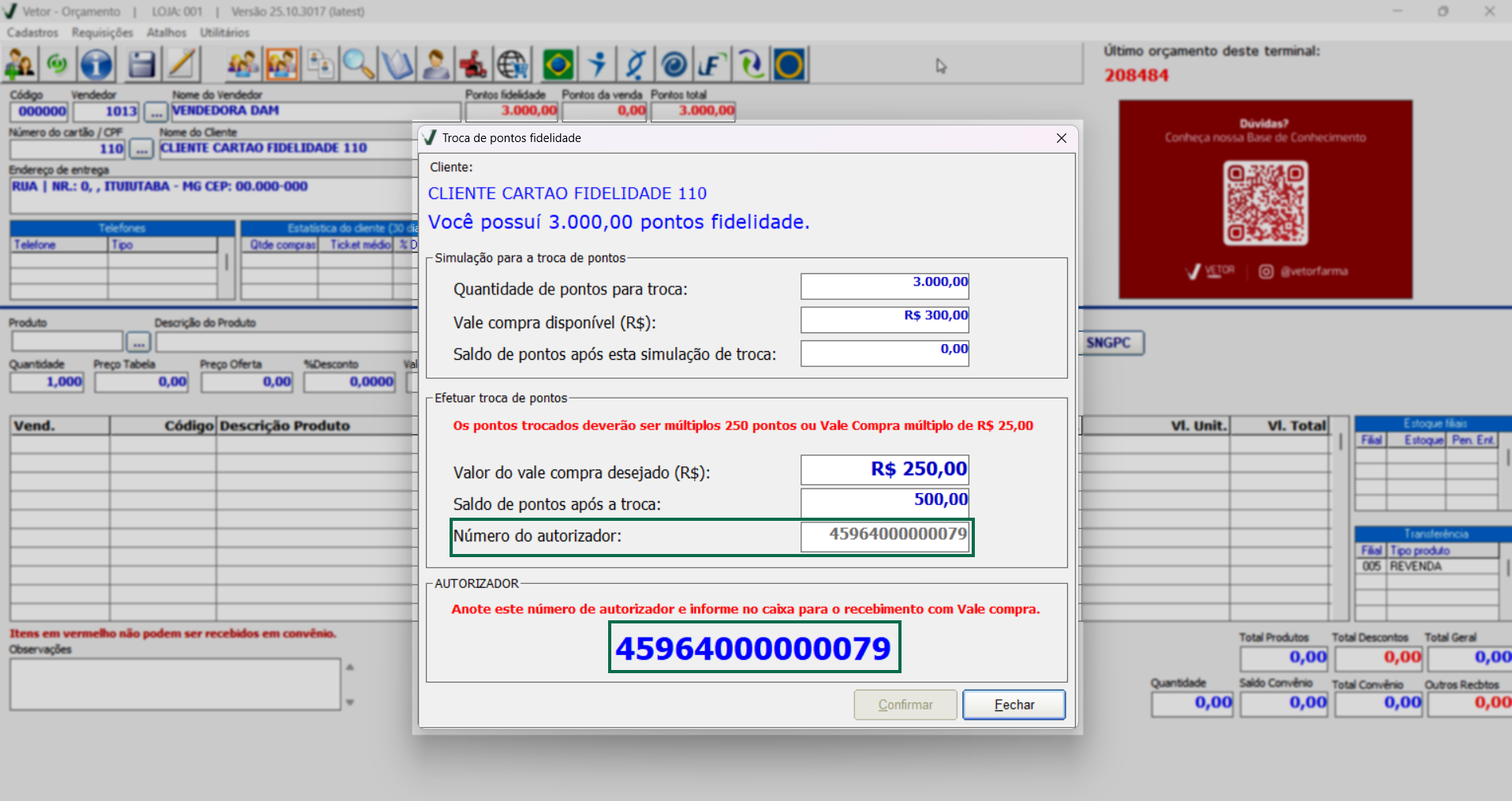Open product lookup ellipsis next to Produto
The width and height of the screenshot is (1512, 801).
[138, 342]
